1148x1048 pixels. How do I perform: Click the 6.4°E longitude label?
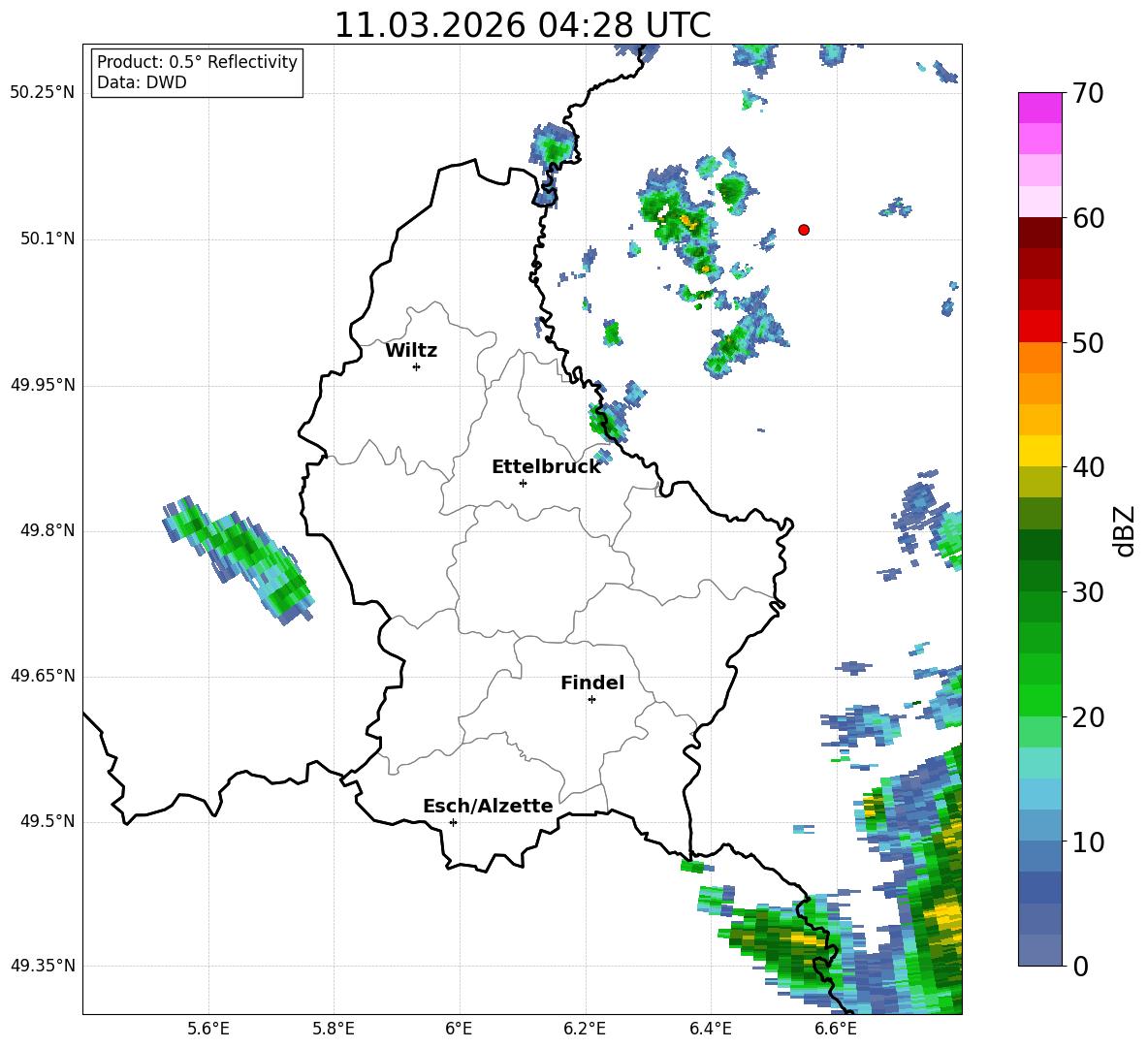pyautogui.click(x=710, y=1029)
